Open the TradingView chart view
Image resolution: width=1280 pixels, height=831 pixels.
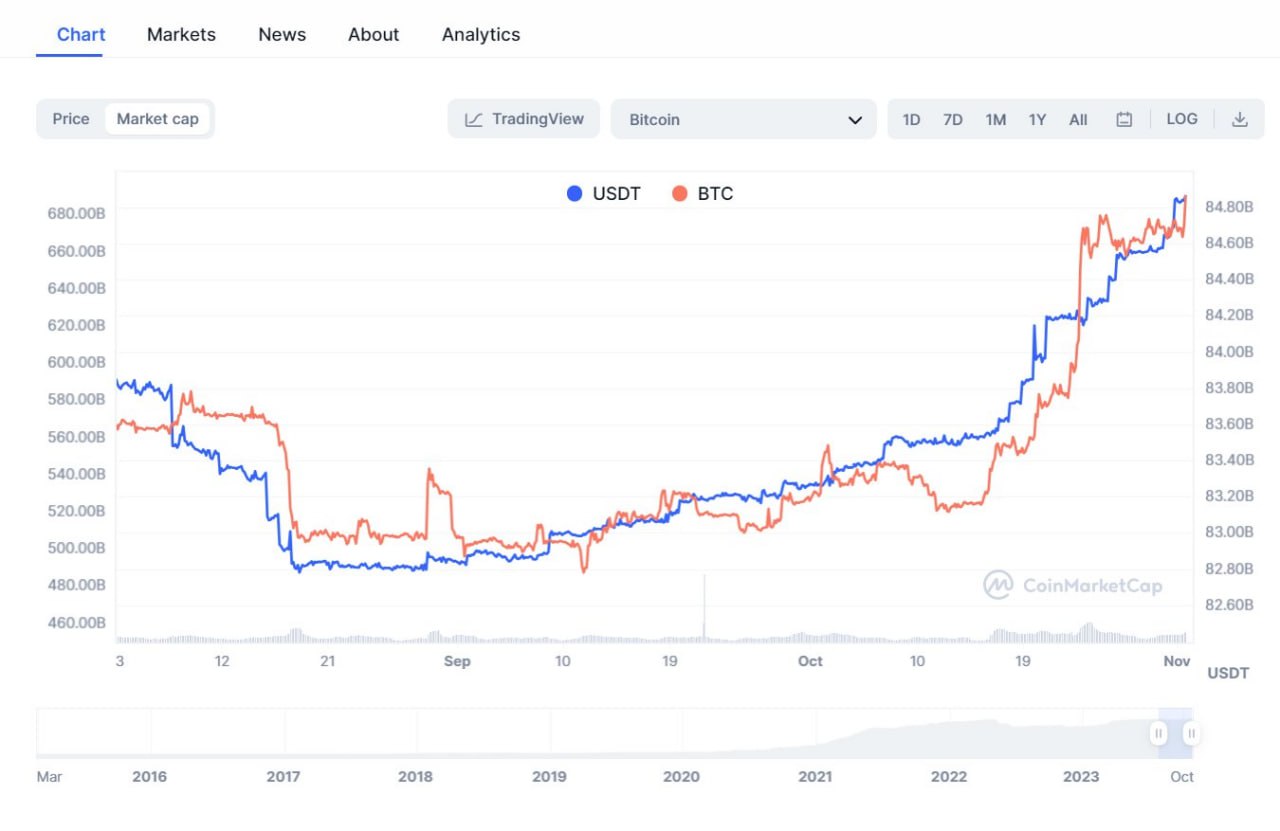point(524,119)
